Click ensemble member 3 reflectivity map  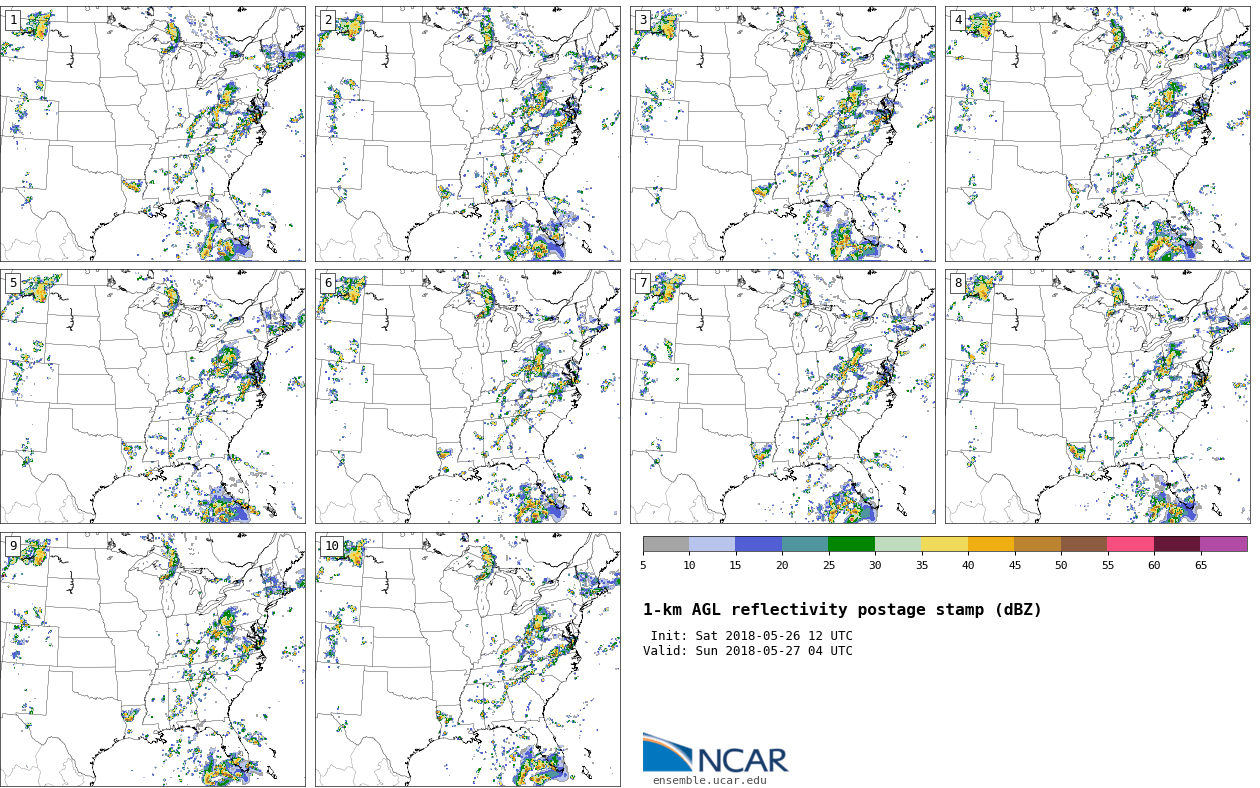pos(782,134)
